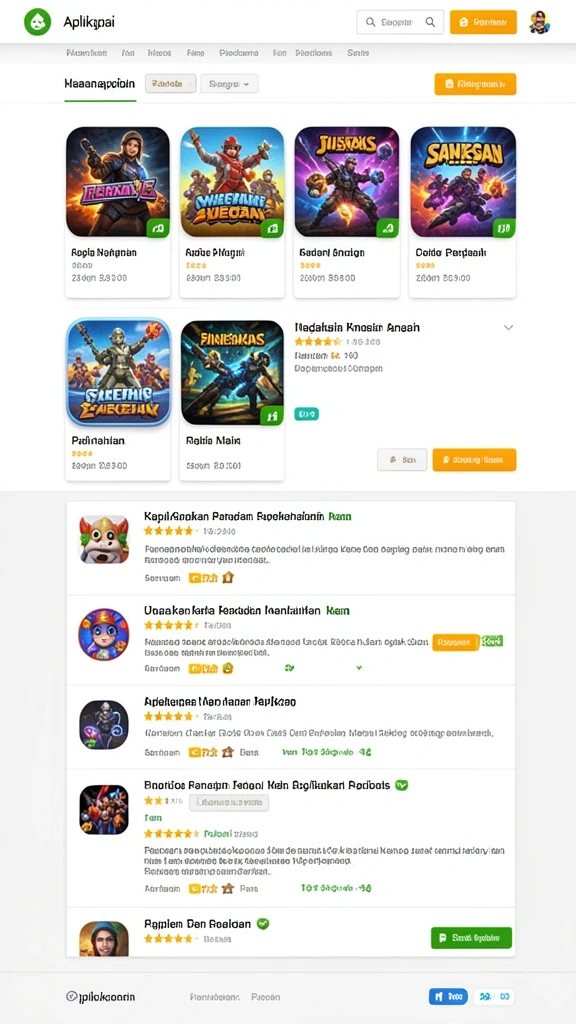The width and height of the screenshot is (576, 1024).
Task: Click the orange button in the top header
Action: (483, 22)
